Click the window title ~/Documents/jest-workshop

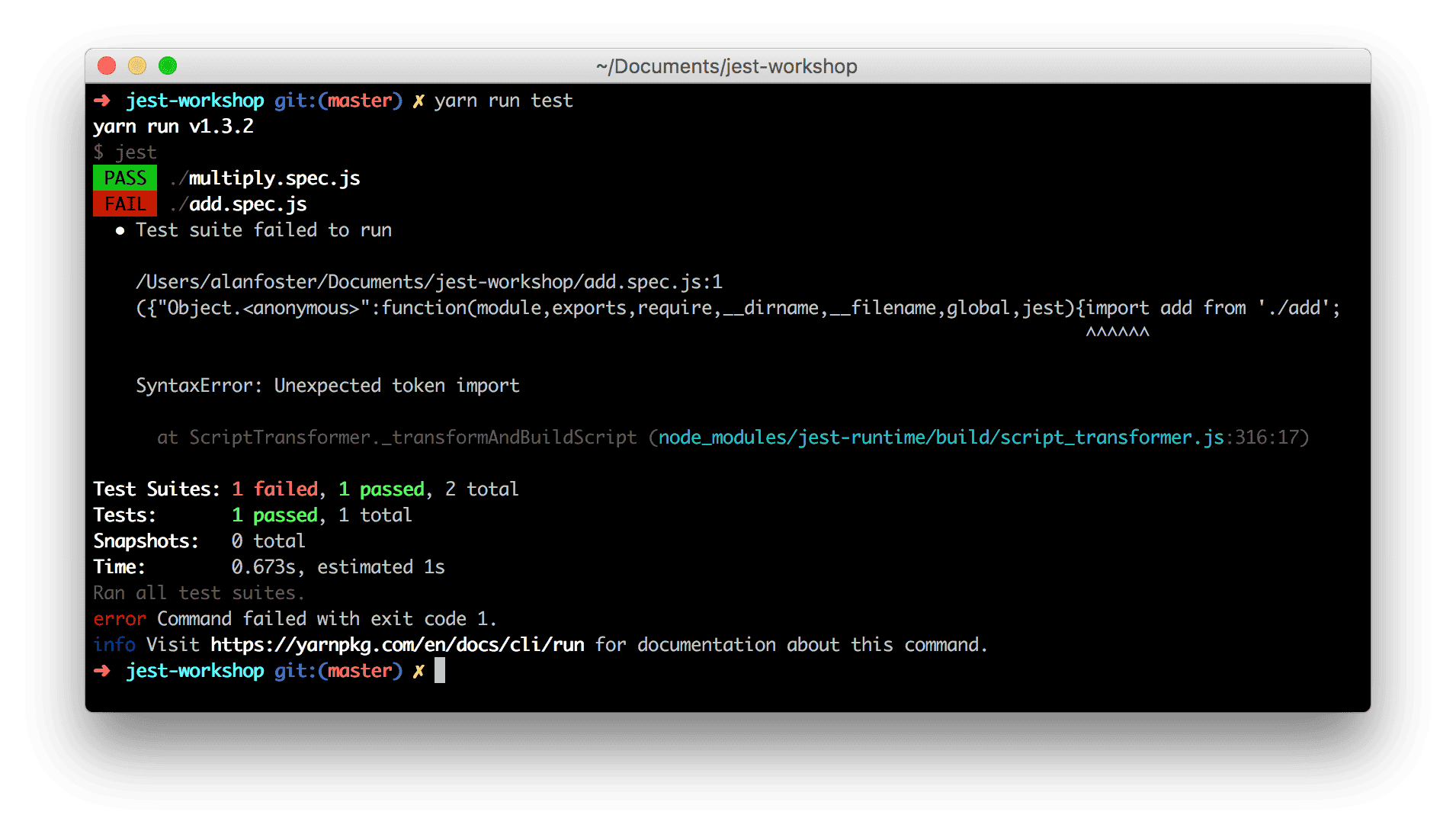click(x=726, y=66)
